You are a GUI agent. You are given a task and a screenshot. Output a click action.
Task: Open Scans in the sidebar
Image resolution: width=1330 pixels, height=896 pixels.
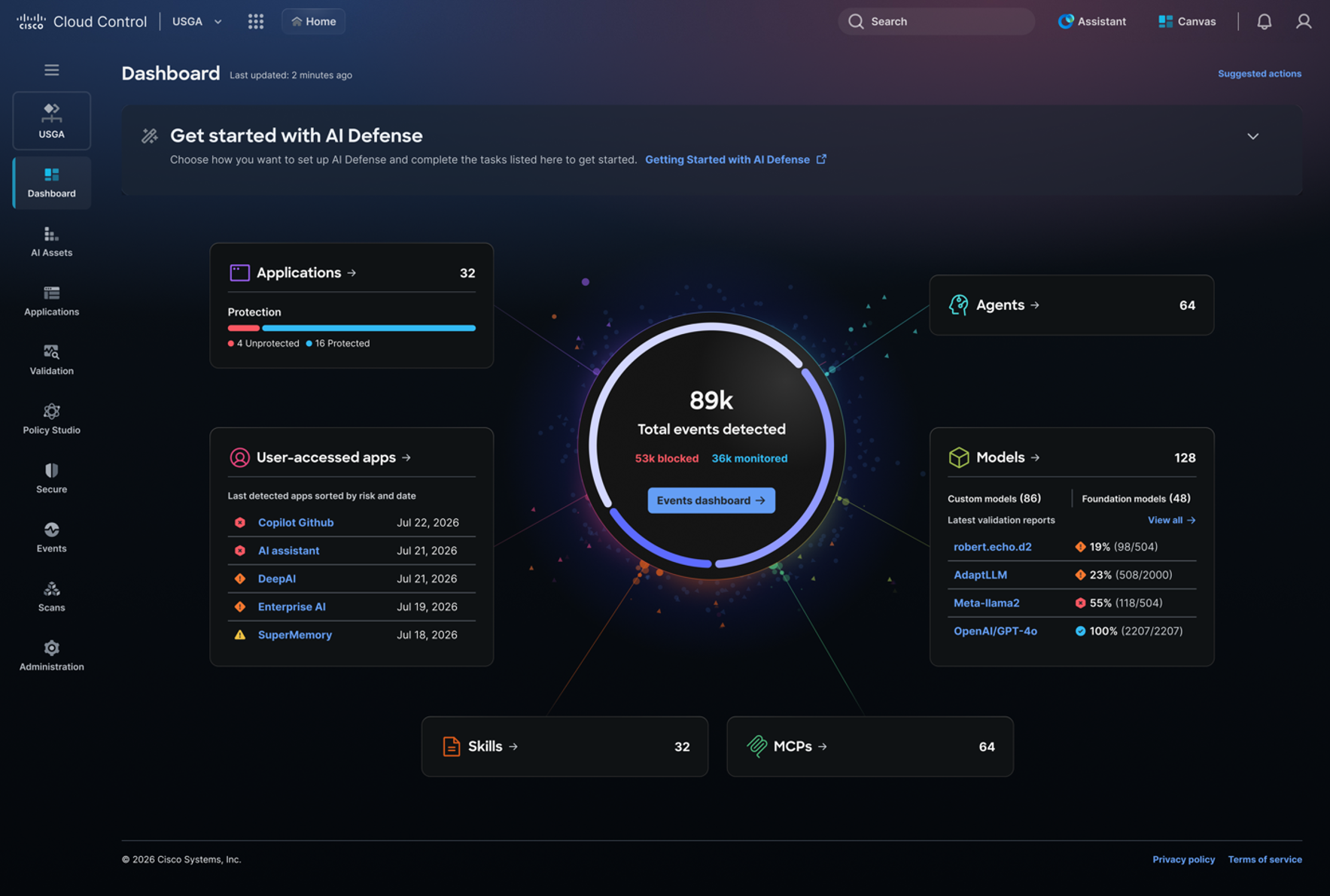coord(51,597)
